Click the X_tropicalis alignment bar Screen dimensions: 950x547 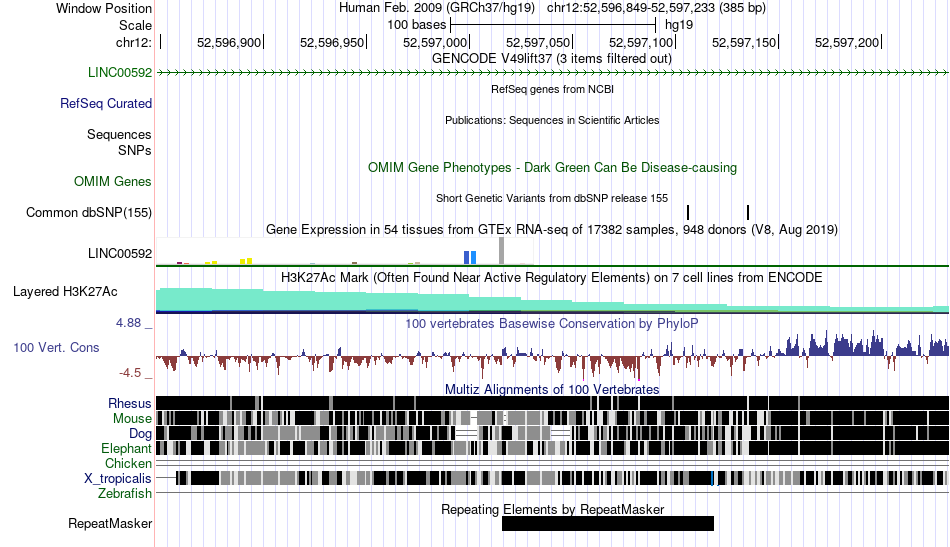561,478
